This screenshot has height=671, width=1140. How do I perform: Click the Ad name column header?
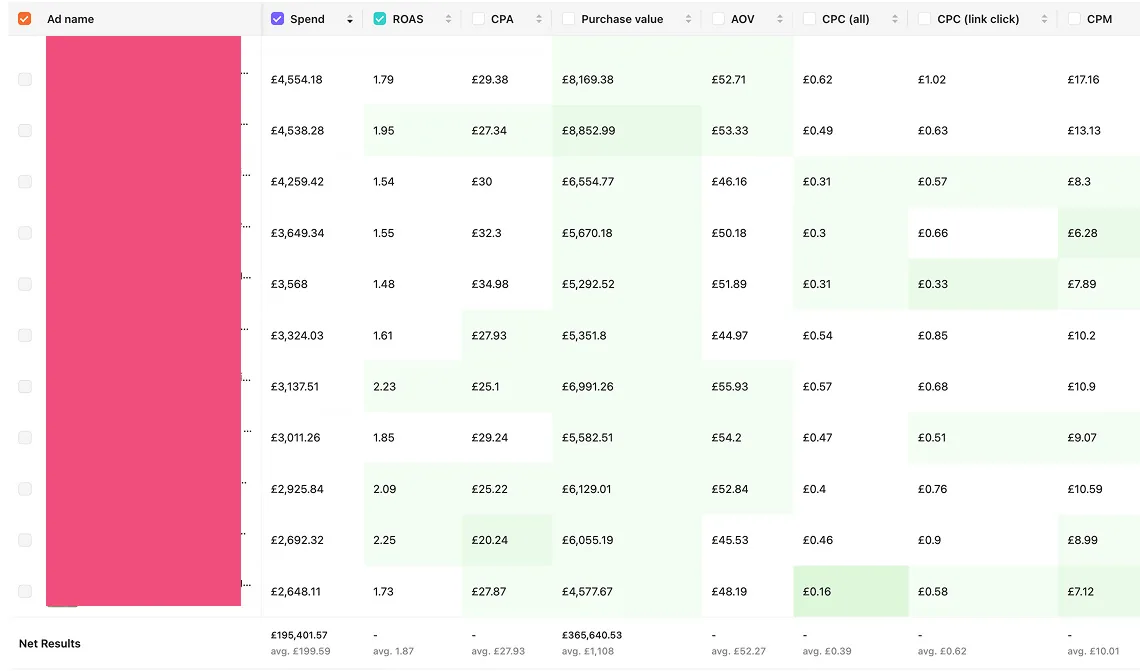click(71, 20)
